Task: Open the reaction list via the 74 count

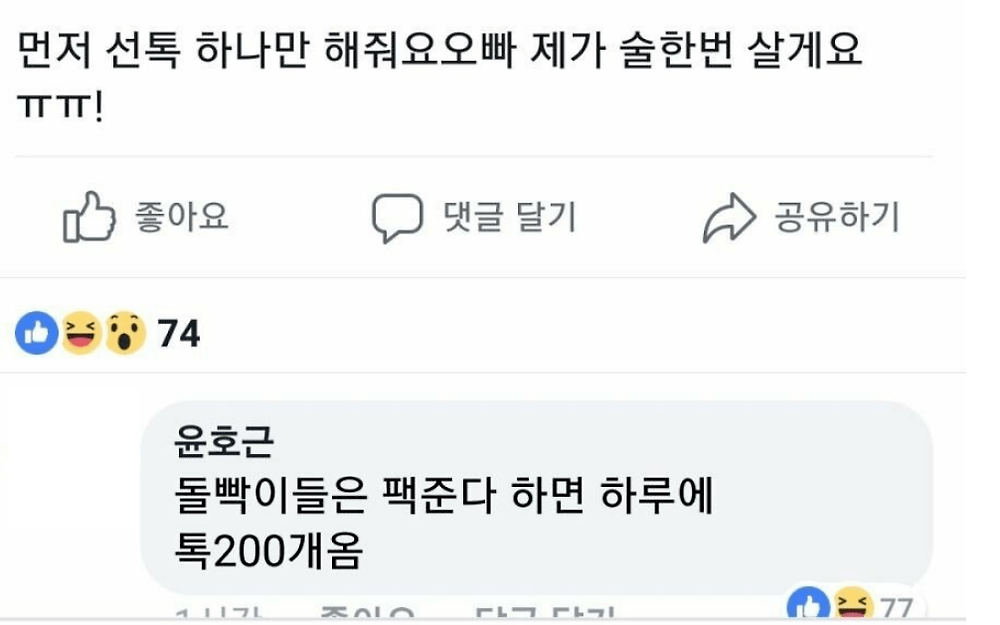Action: click(x=179, y=334)
